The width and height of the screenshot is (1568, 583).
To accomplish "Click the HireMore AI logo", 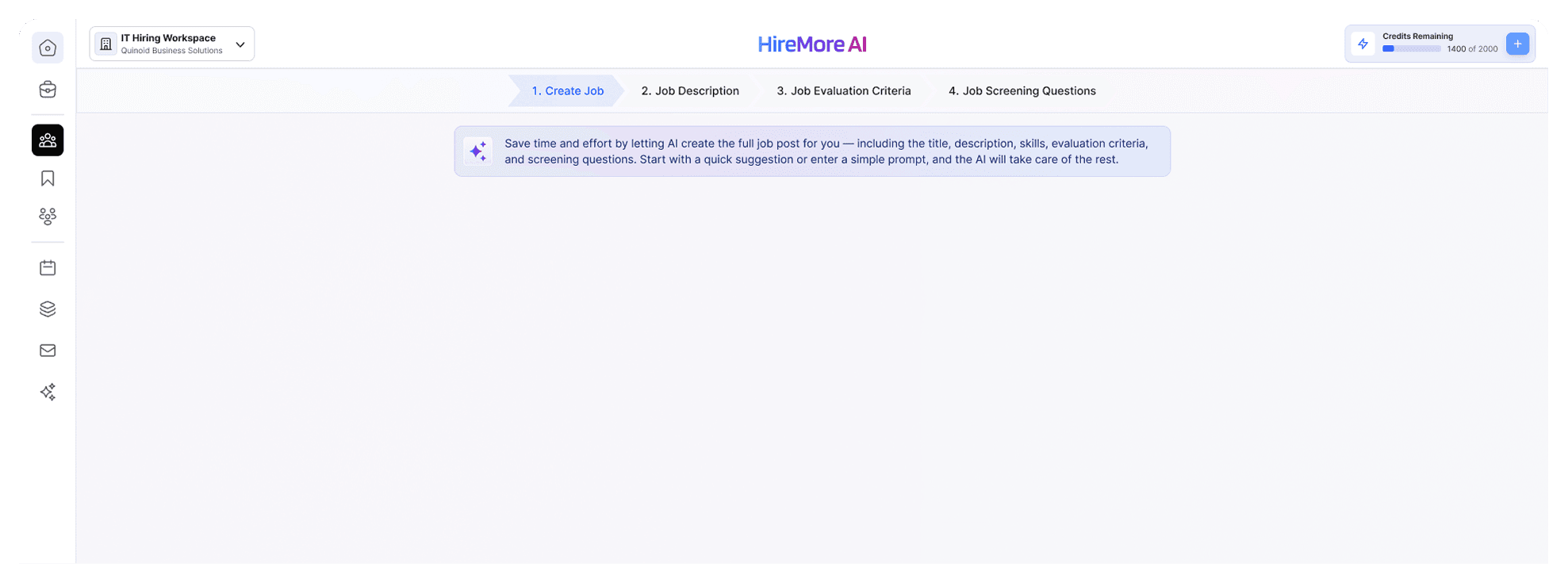I will [812, 44].
